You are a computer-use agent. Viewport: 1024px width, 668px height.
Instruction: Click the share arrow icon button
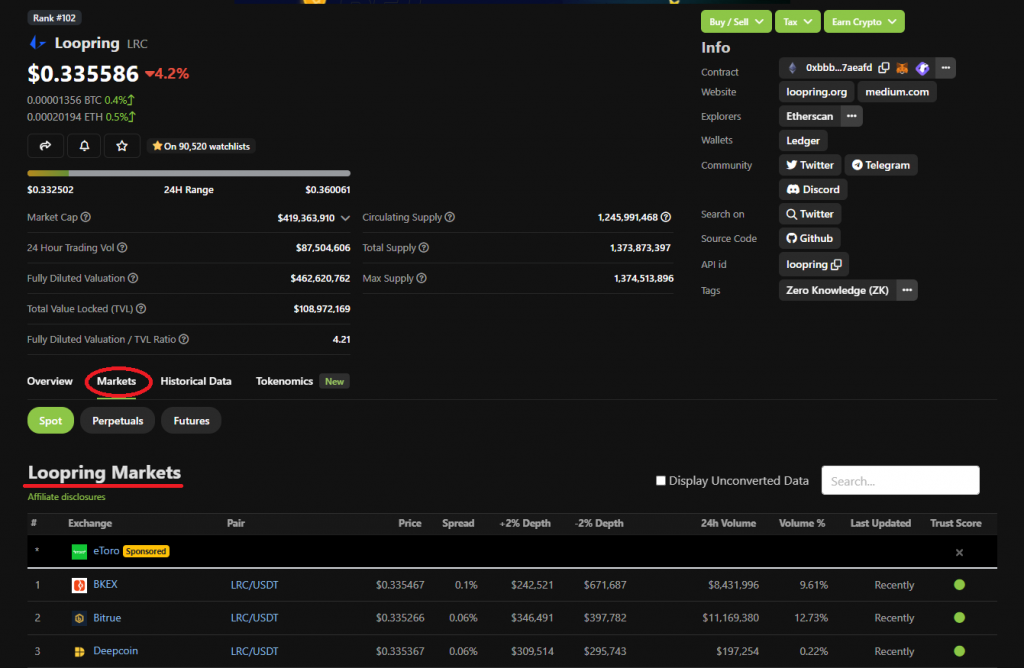click(45, 146)
